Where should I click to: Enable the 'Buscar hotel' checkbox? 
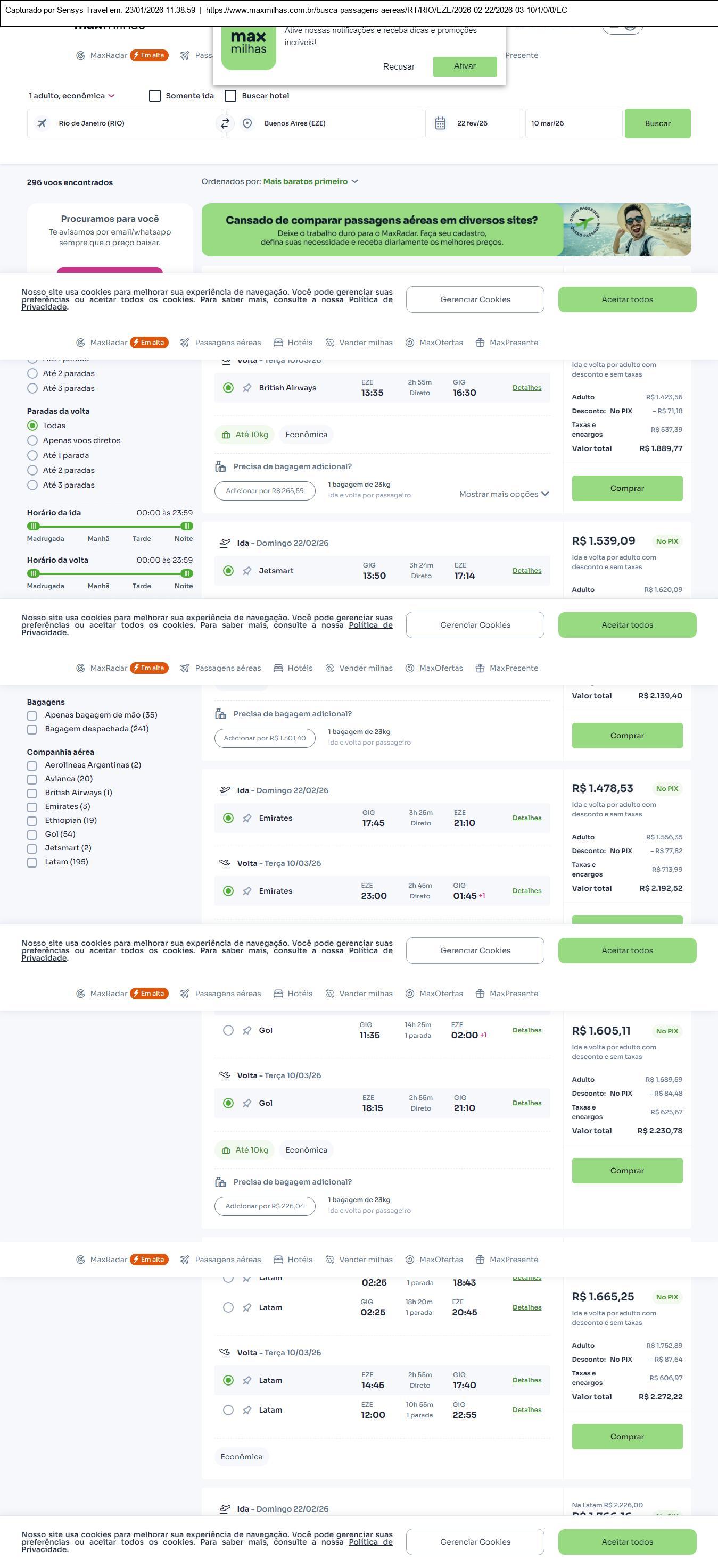tap(231, 96)
